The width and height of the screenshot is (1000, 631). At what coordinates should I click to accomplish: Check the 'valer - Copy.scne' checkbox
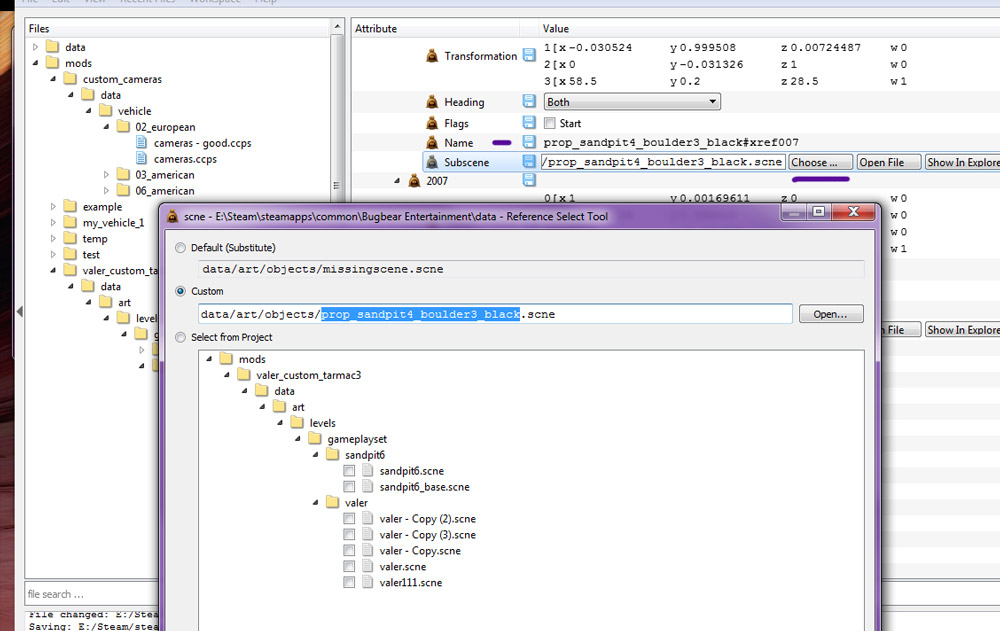[349, 550]
